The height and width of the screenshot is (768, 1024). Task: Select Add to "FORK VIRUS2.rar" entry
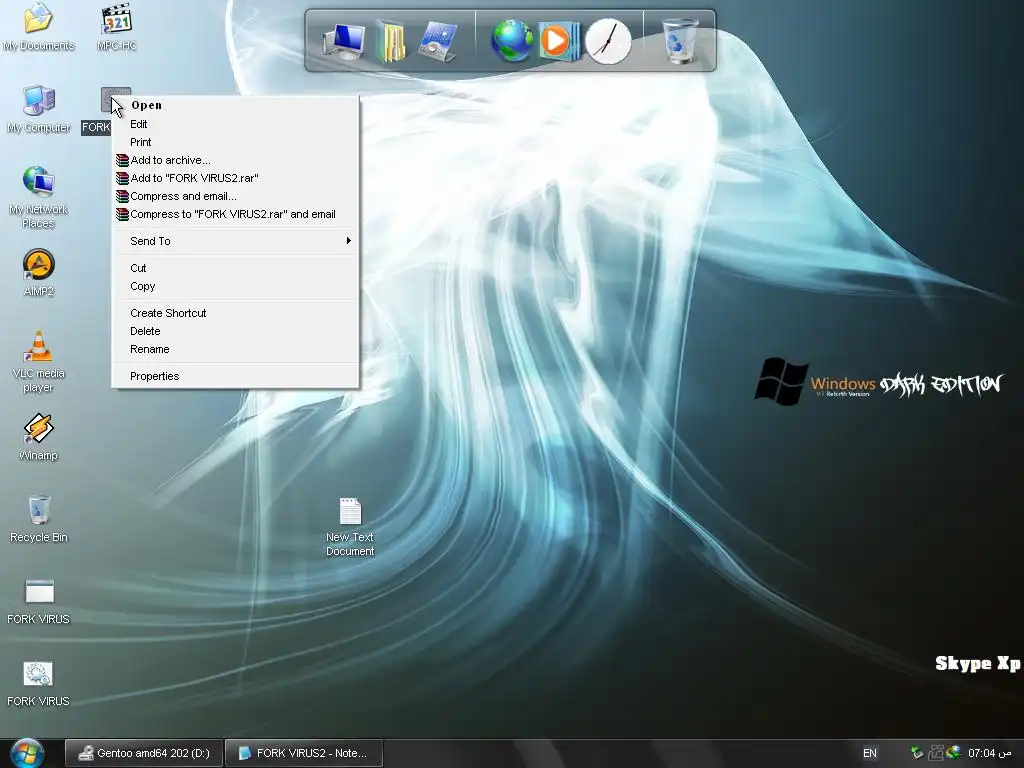click(x=235, y=178)
